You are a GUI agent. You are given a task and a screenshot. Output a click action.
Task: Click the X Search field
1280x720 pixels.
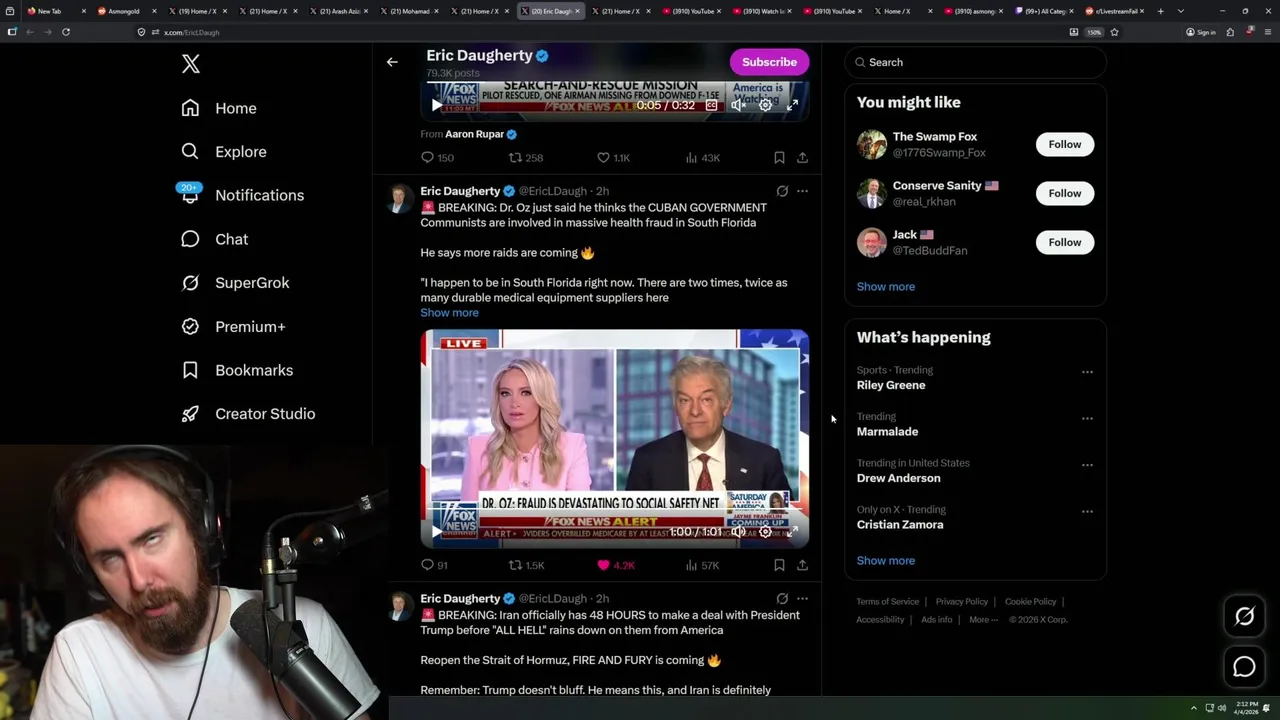pos(976,62)
